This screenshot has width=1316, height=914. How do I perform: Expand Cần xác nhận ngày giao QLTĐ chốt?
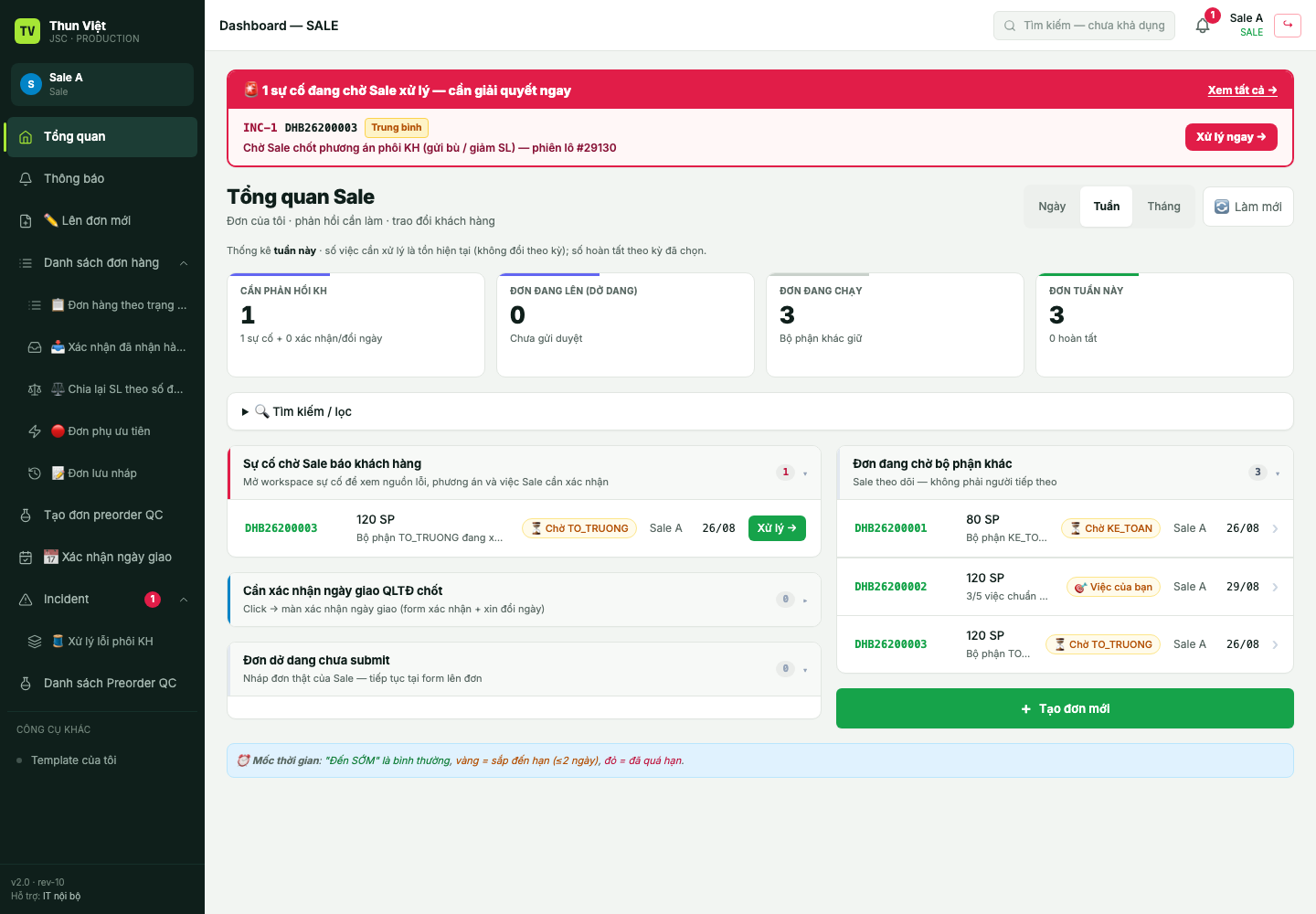[524, 600]
